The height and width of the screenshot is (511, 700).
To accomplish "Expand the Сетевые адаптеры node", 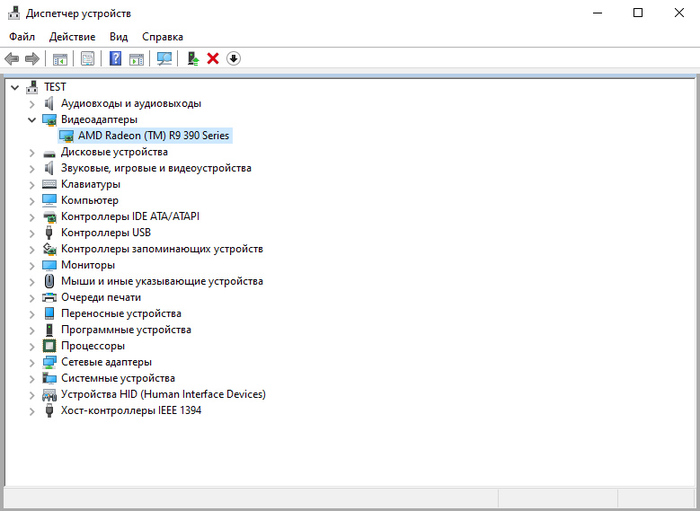I will (32, 362).
